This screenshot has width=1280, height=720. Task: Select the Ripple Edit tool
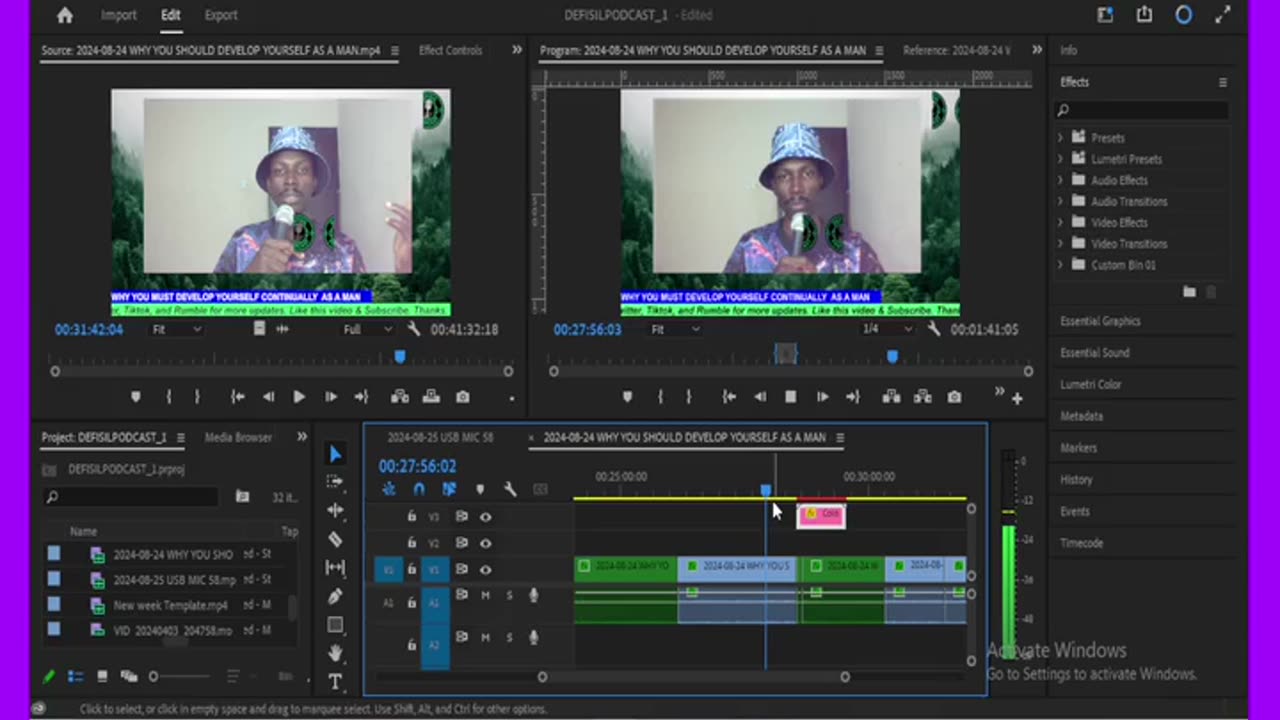pyautogui.click(x=335, y=510)
